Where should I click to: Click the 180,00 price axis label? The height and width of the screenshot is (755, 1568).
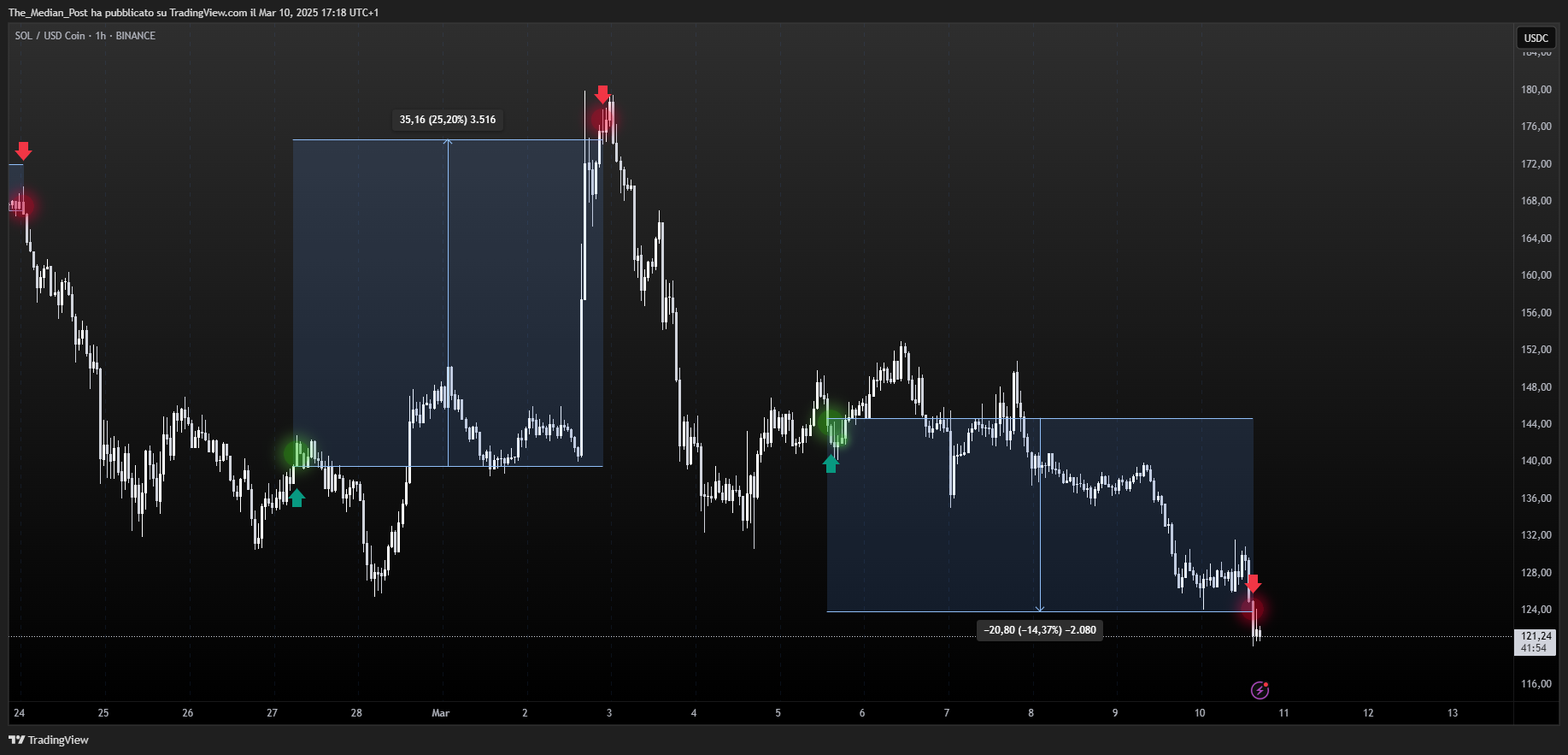pyautogui.click(x=1536, y=90)
